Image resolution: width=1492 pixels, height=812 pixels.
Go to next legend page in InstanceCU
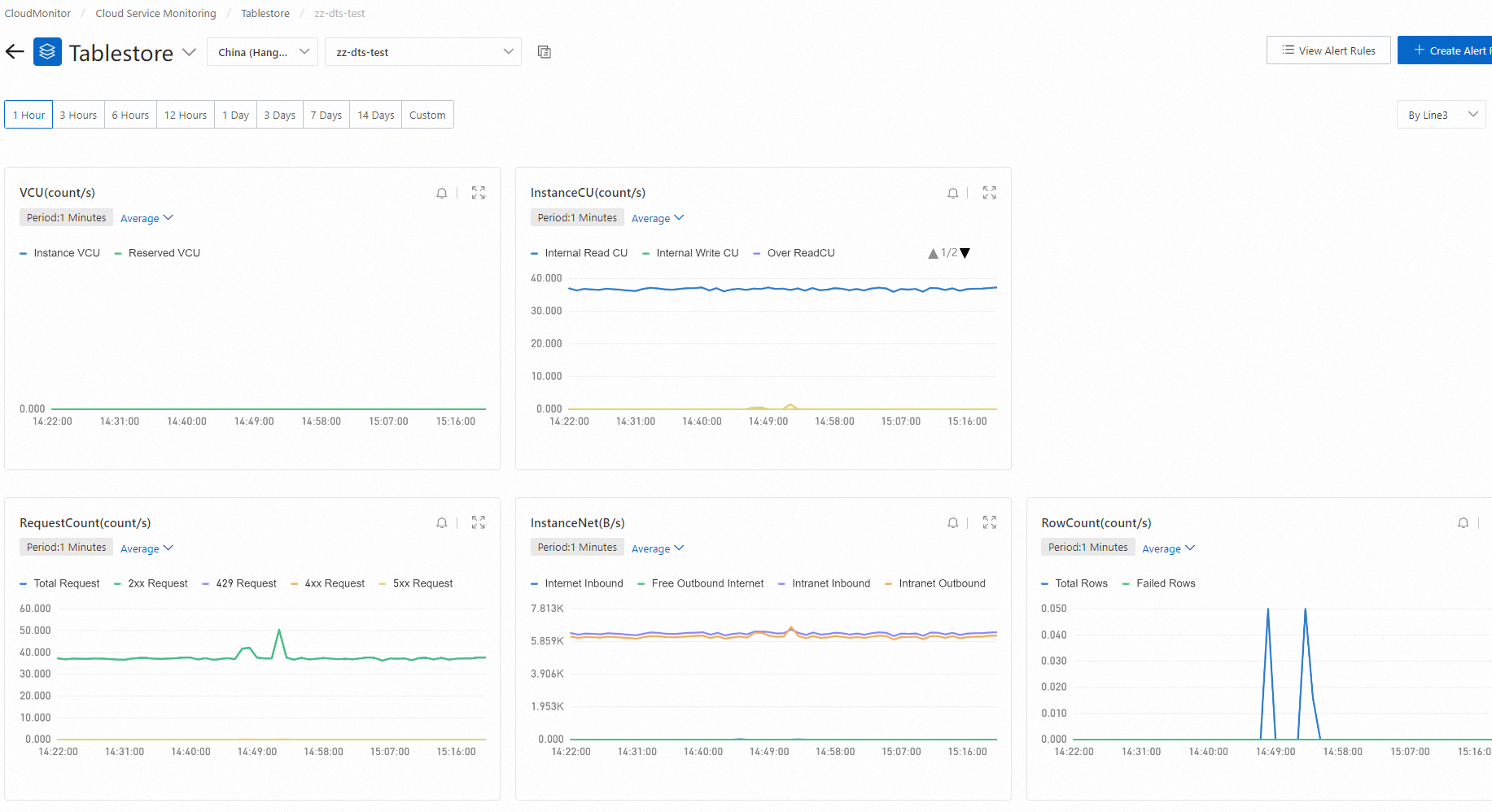point(965,253)
